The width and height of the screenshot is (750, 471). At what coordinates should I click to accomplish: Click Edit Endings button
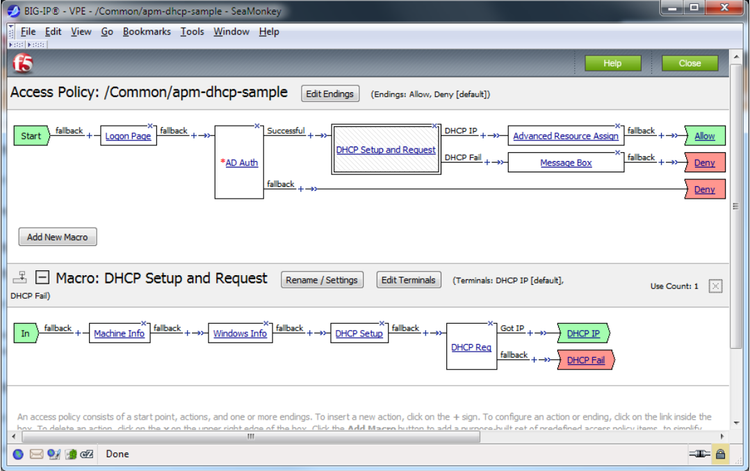330,94
